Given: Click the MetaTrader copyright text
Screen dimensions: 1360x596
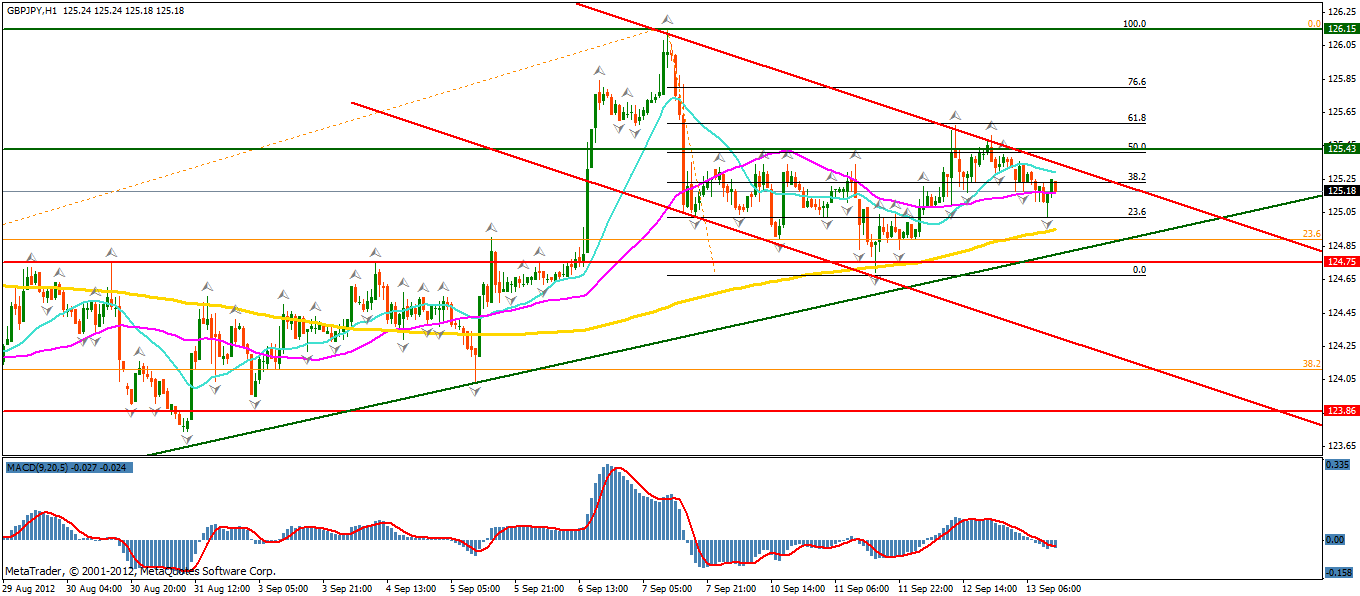Looking at the screenshot, I should pyautogui.click(x=140, y=572).
